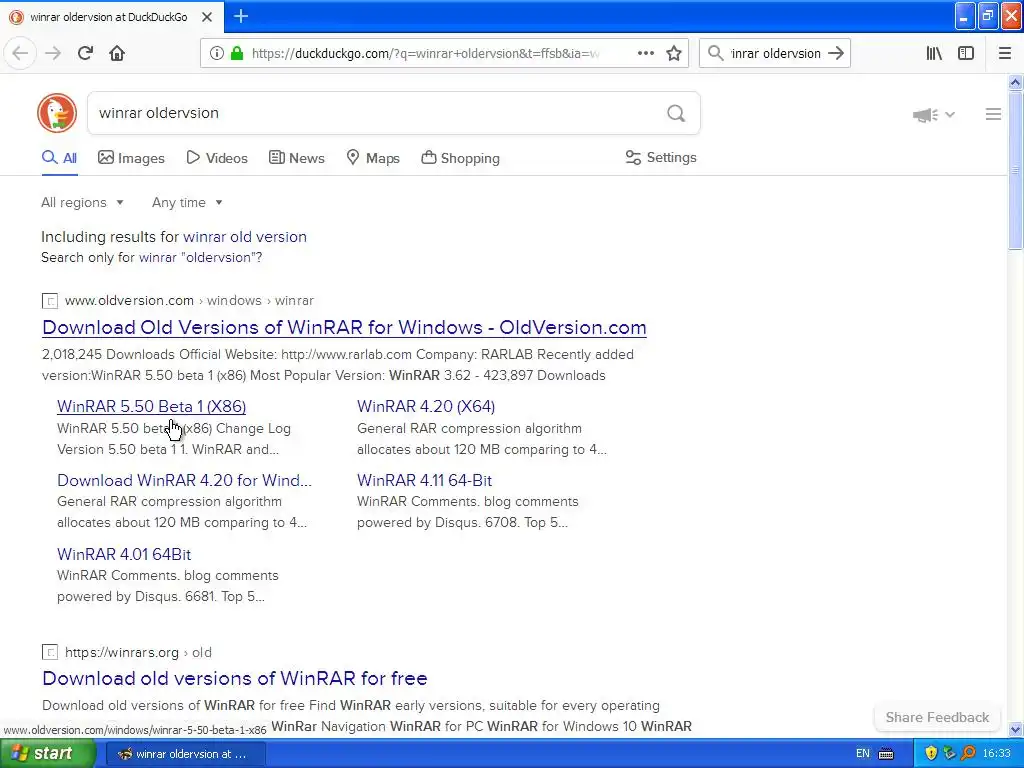Image resolution: width=1024 pixels, height=768 pixels.
Task: Expand the All regions dropdown
Action: pyautogui.click(x=82, y=202)
